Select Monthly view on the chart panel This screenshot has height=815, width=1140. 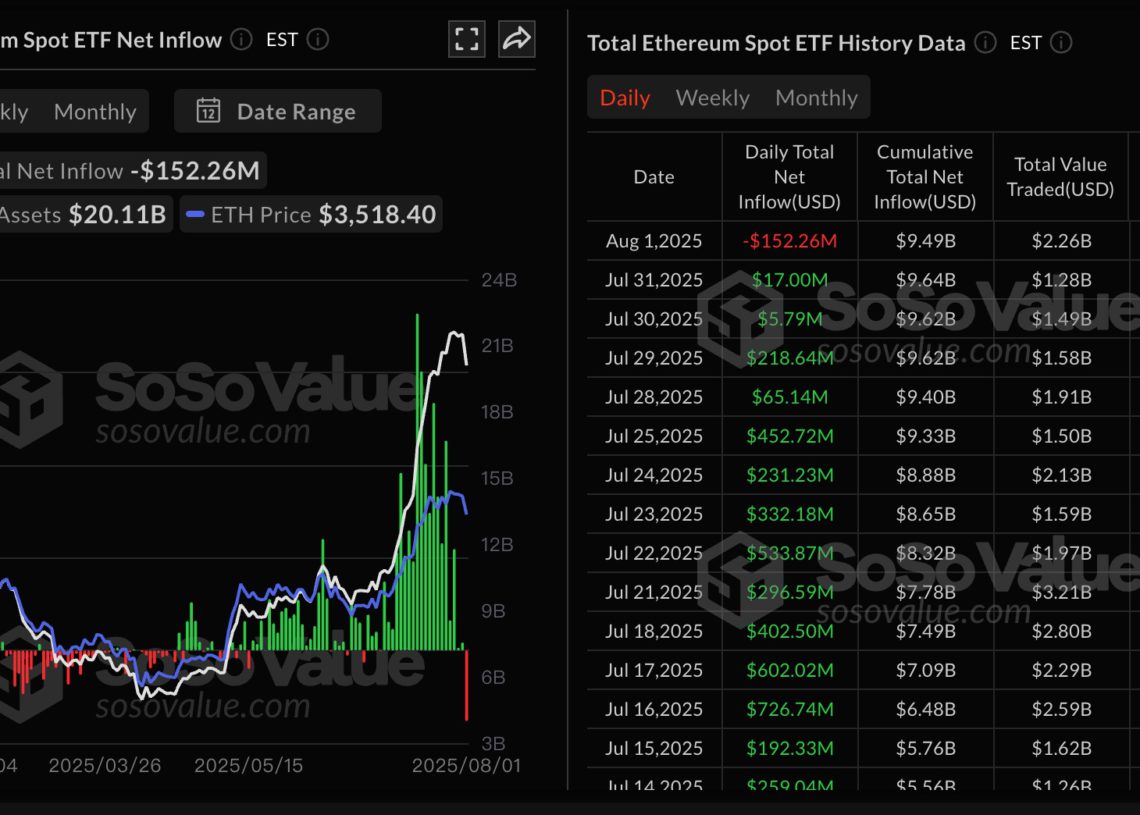point(95,112)
